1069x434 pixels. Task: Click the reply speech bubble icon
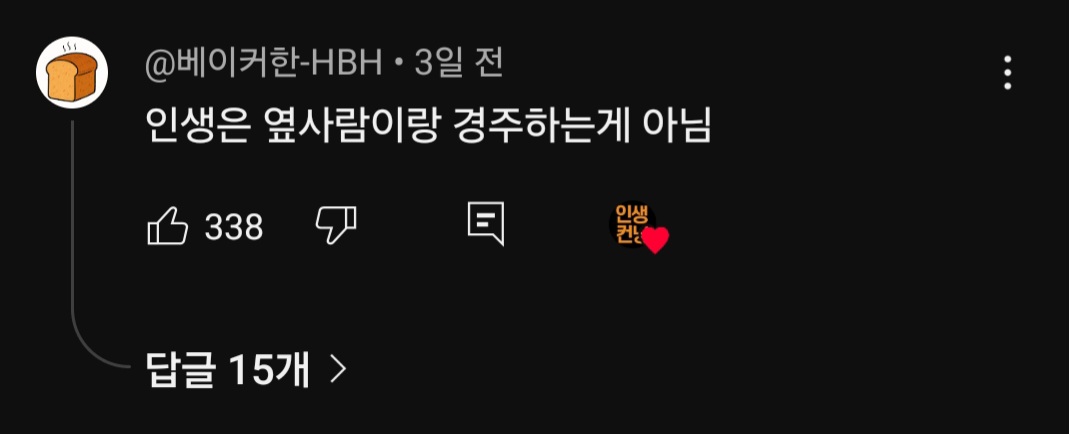486,224
